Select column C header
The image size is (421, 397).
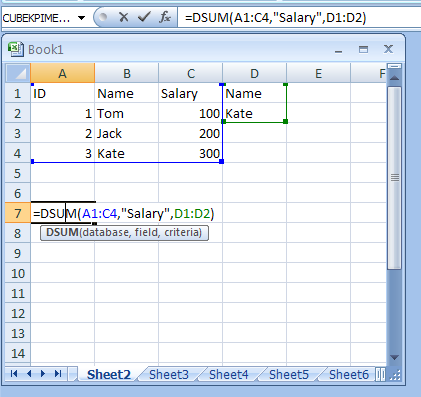click(x=191, y=73)
